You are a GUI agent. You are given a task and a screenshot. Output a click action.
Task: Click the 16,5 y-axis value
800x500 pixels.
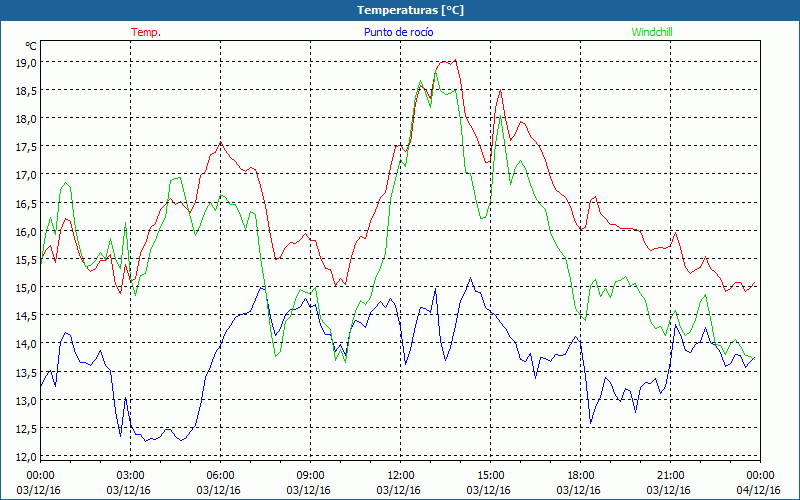[27, 203]
